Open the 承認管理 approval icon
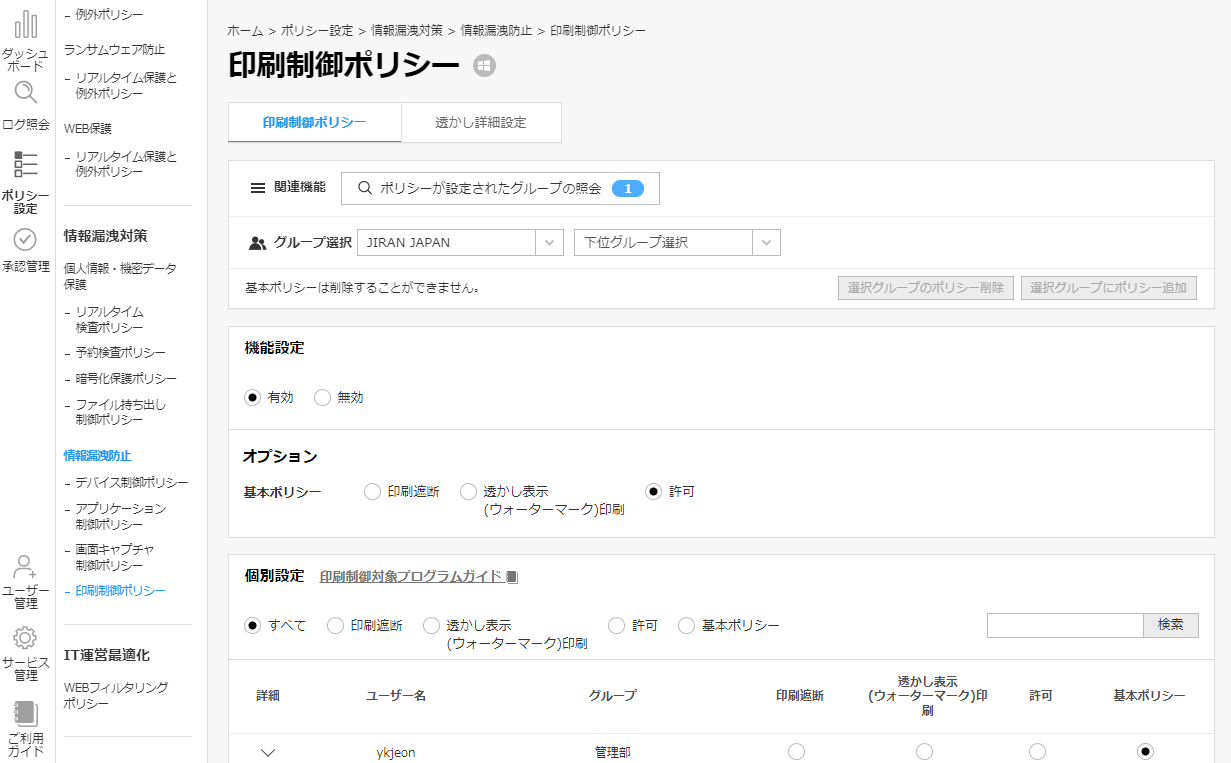 [x=25, y=240]
